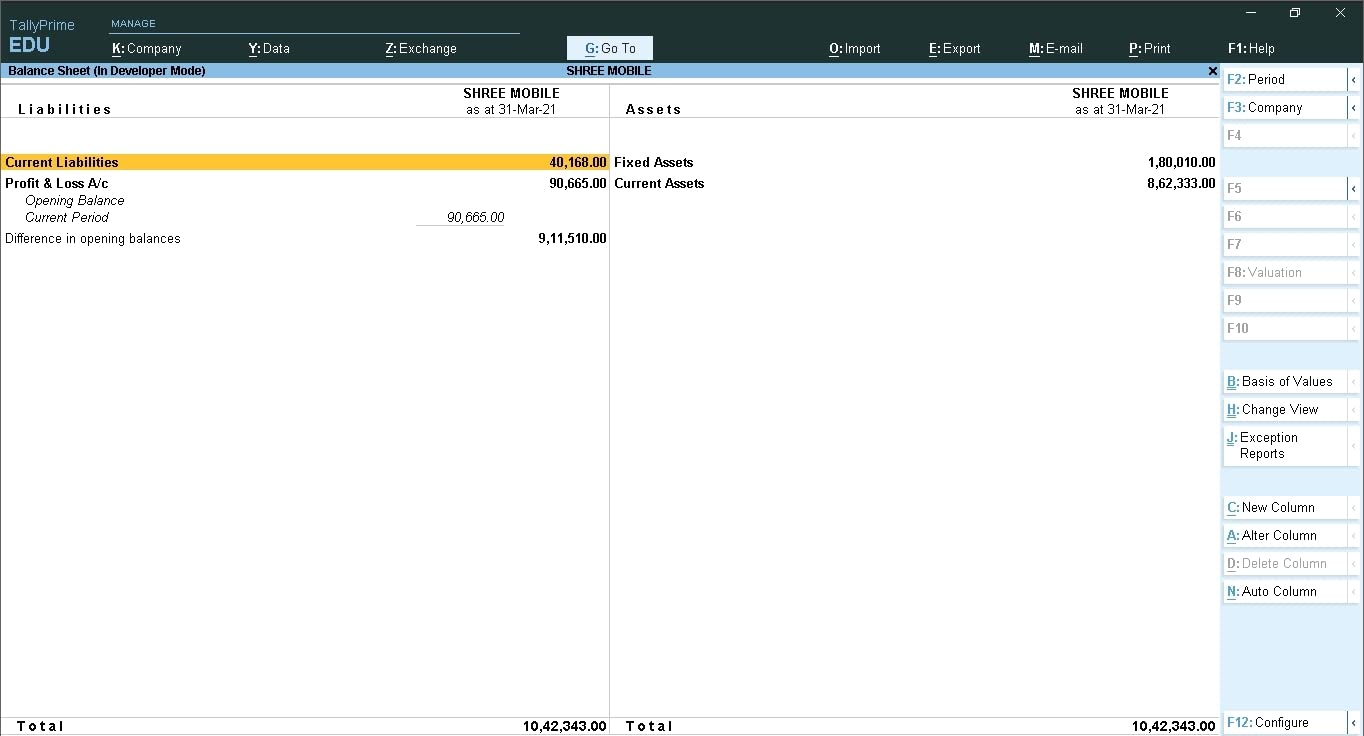
Task: Click A: Alter Column
Action: [1285, 535]
